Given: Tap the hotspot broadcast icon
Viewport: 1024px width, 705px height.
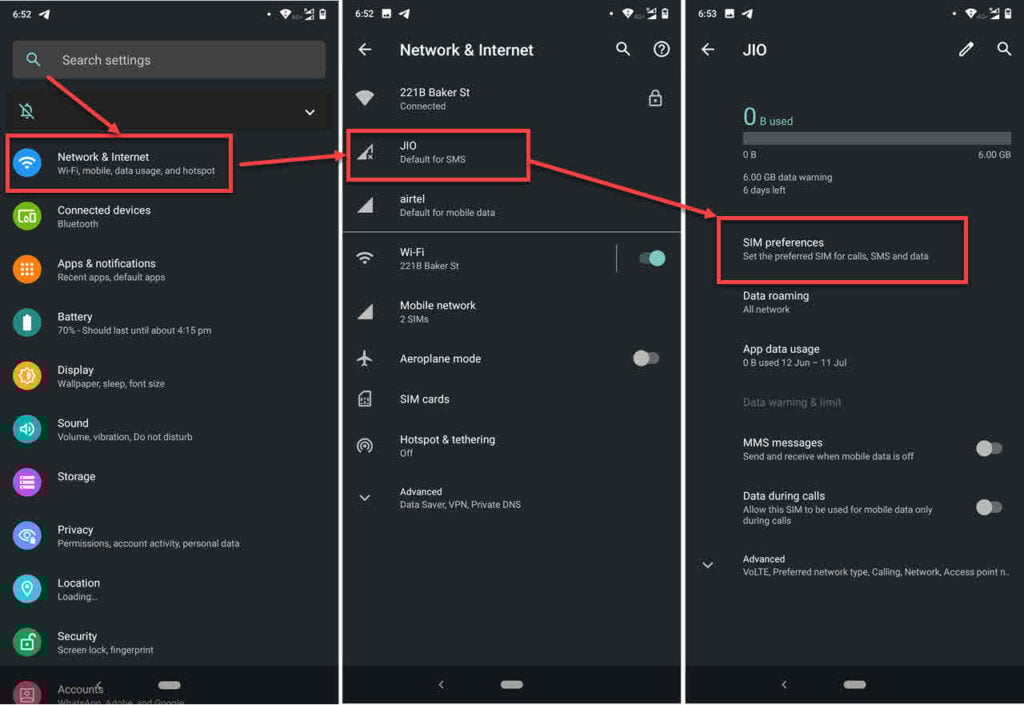Looking at the screenshot, I should (365, 446).
